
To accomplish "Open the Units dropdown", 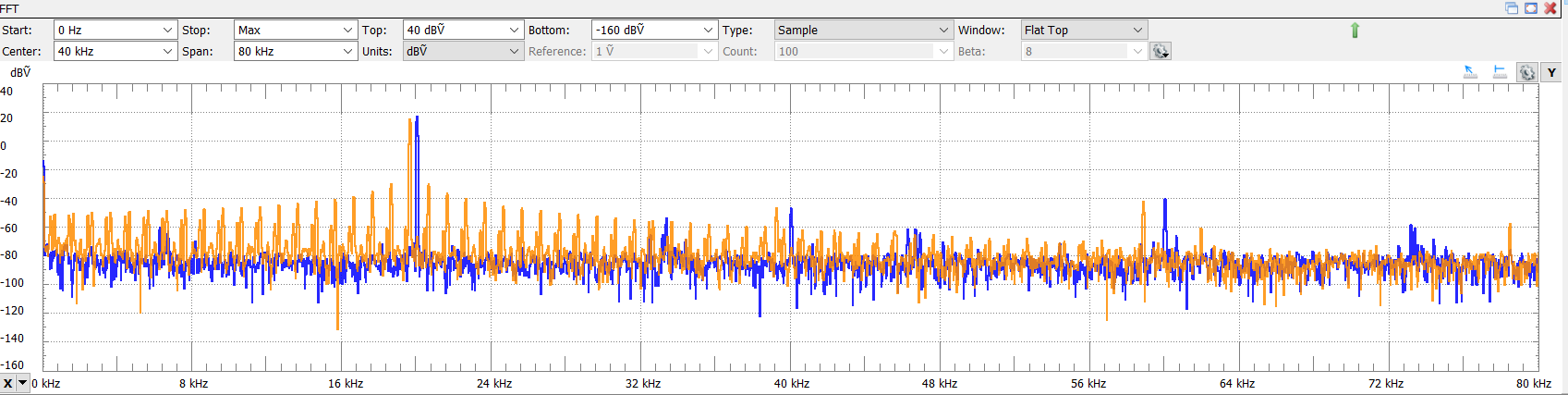I will [x=515, y=52].
